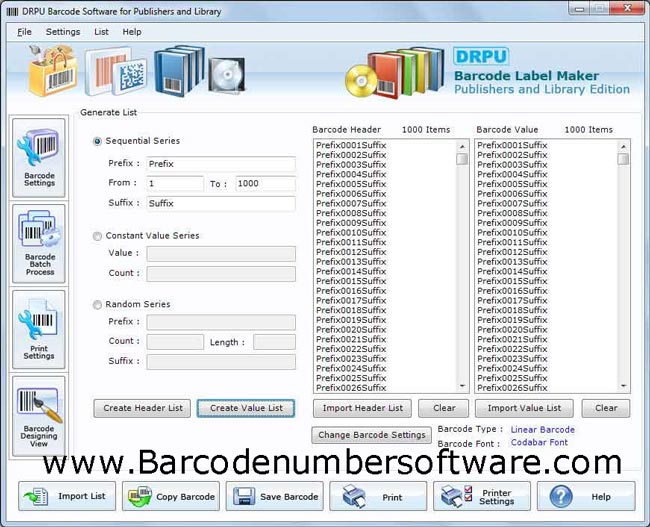Click the From value input field
The image size is (650, 527).
click(x=175, y=183)
